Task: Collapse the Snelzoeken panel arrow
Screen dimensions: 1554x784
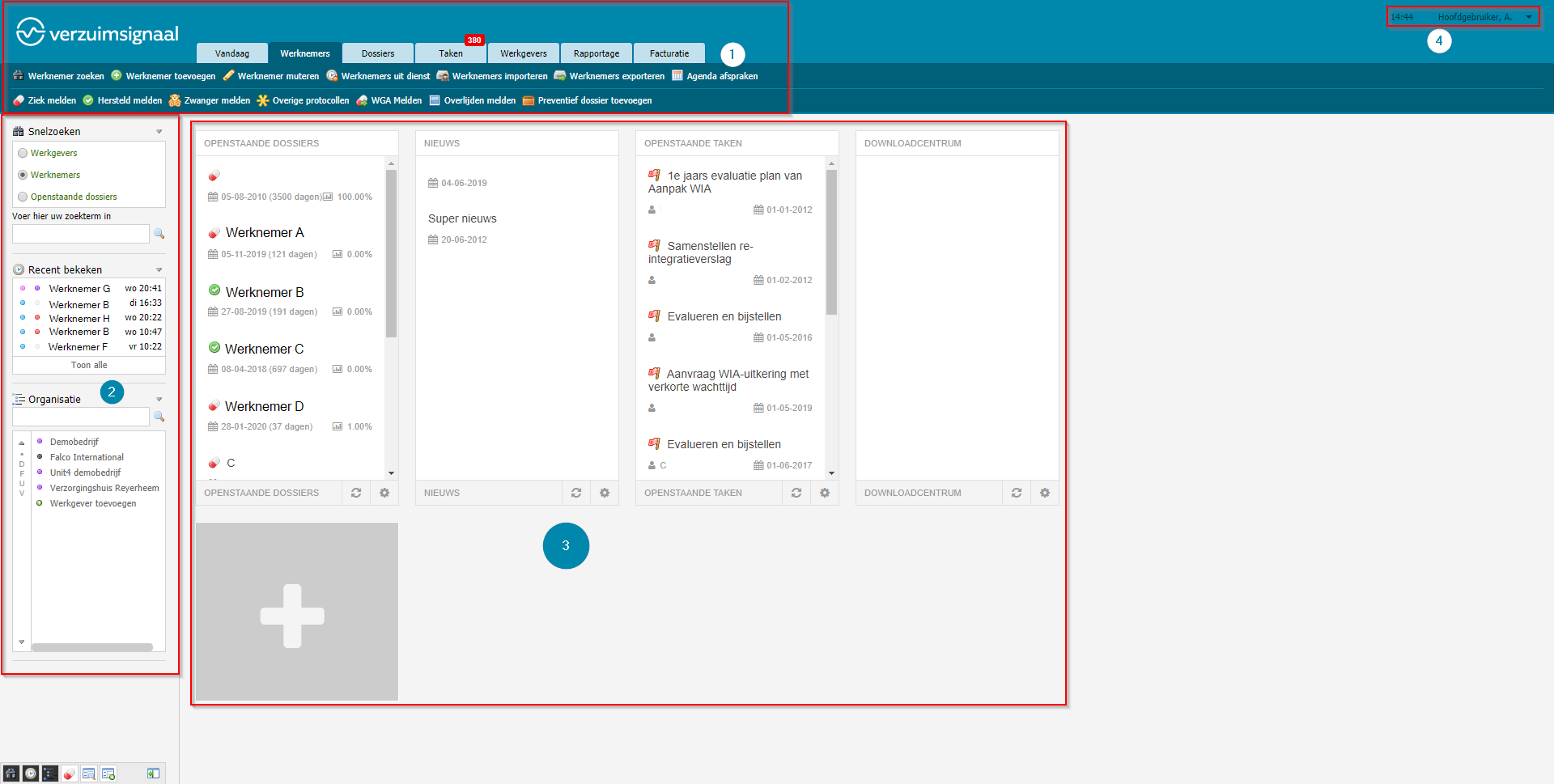Action: click(159, 131)
